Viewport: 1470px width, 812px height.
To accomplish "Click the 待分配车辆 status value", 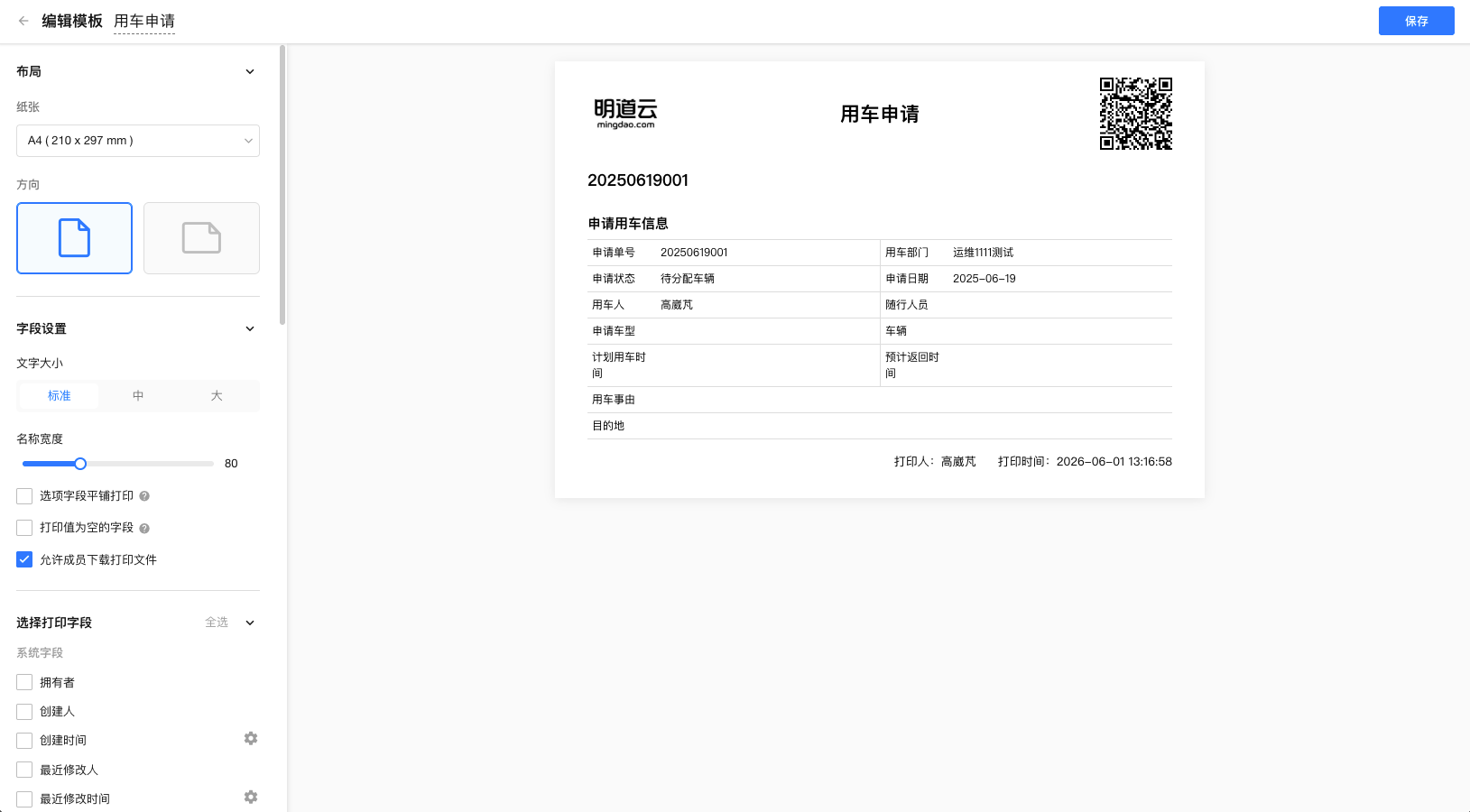I will (x=688, y=279).
